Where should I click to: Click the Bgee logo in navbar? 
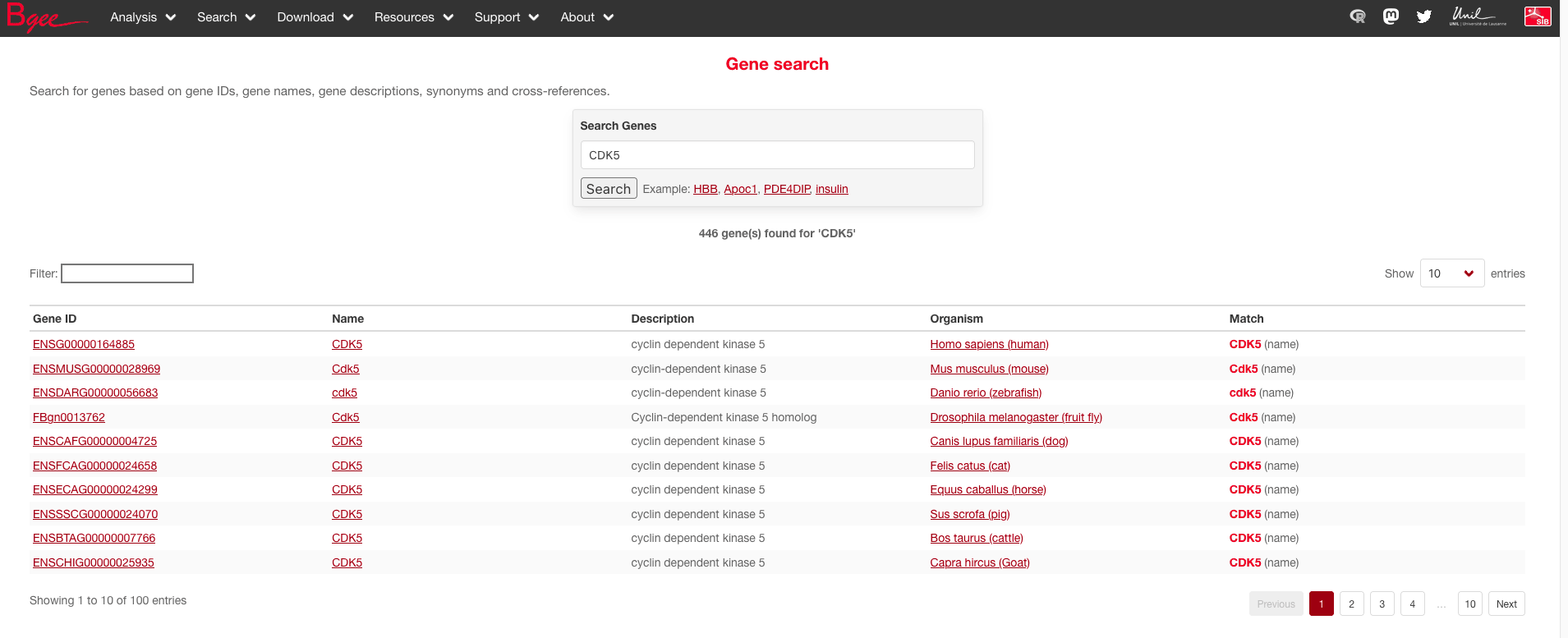(x=45, y=17)
